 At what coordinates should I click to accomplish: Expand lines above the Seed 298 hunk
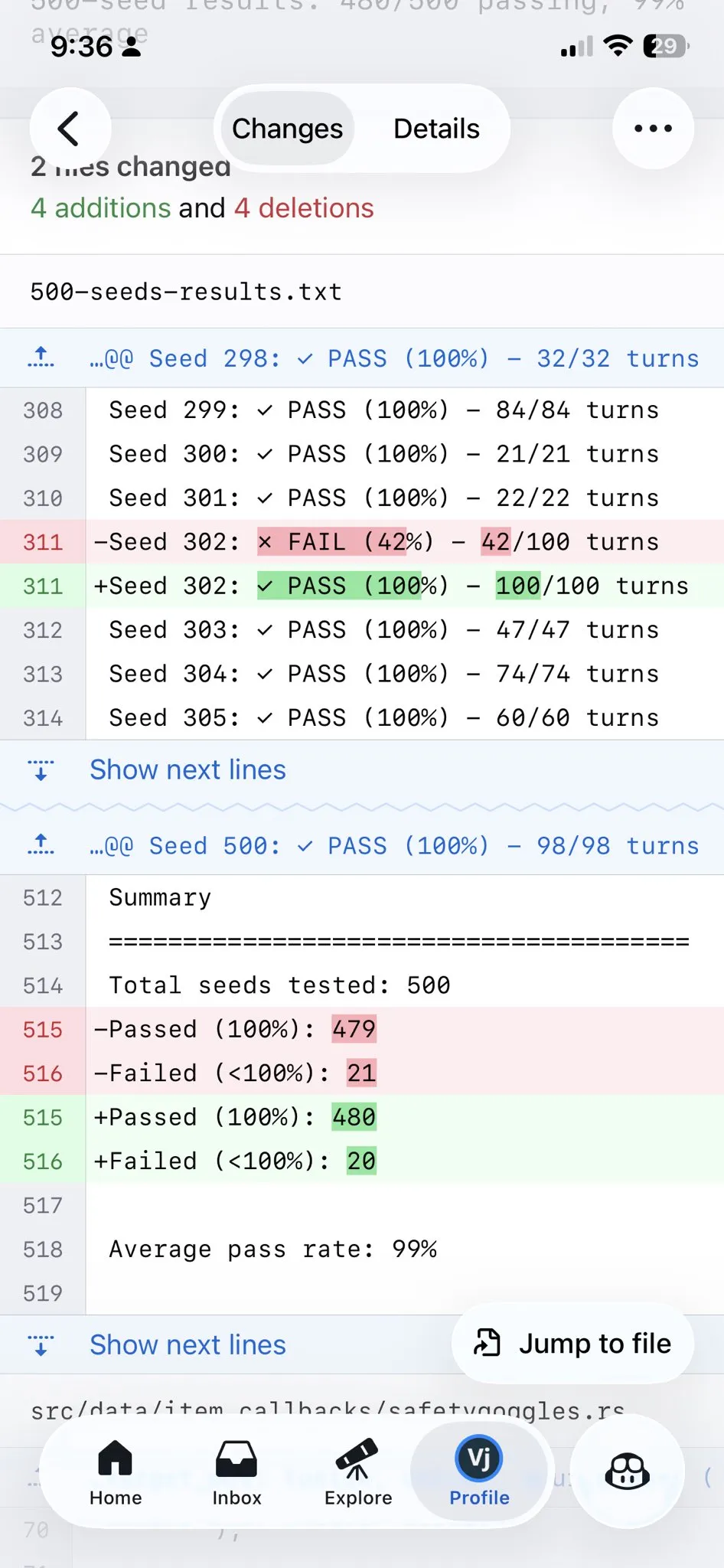[x=41, y=358]
